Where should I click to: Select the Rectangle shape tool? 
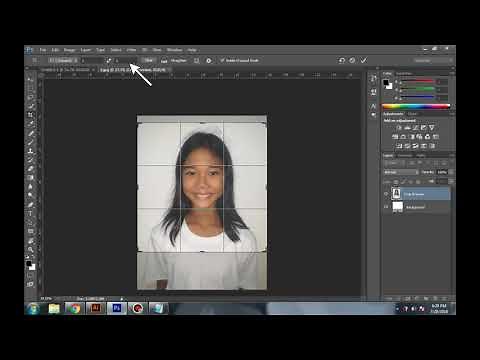tap(30, 231)
